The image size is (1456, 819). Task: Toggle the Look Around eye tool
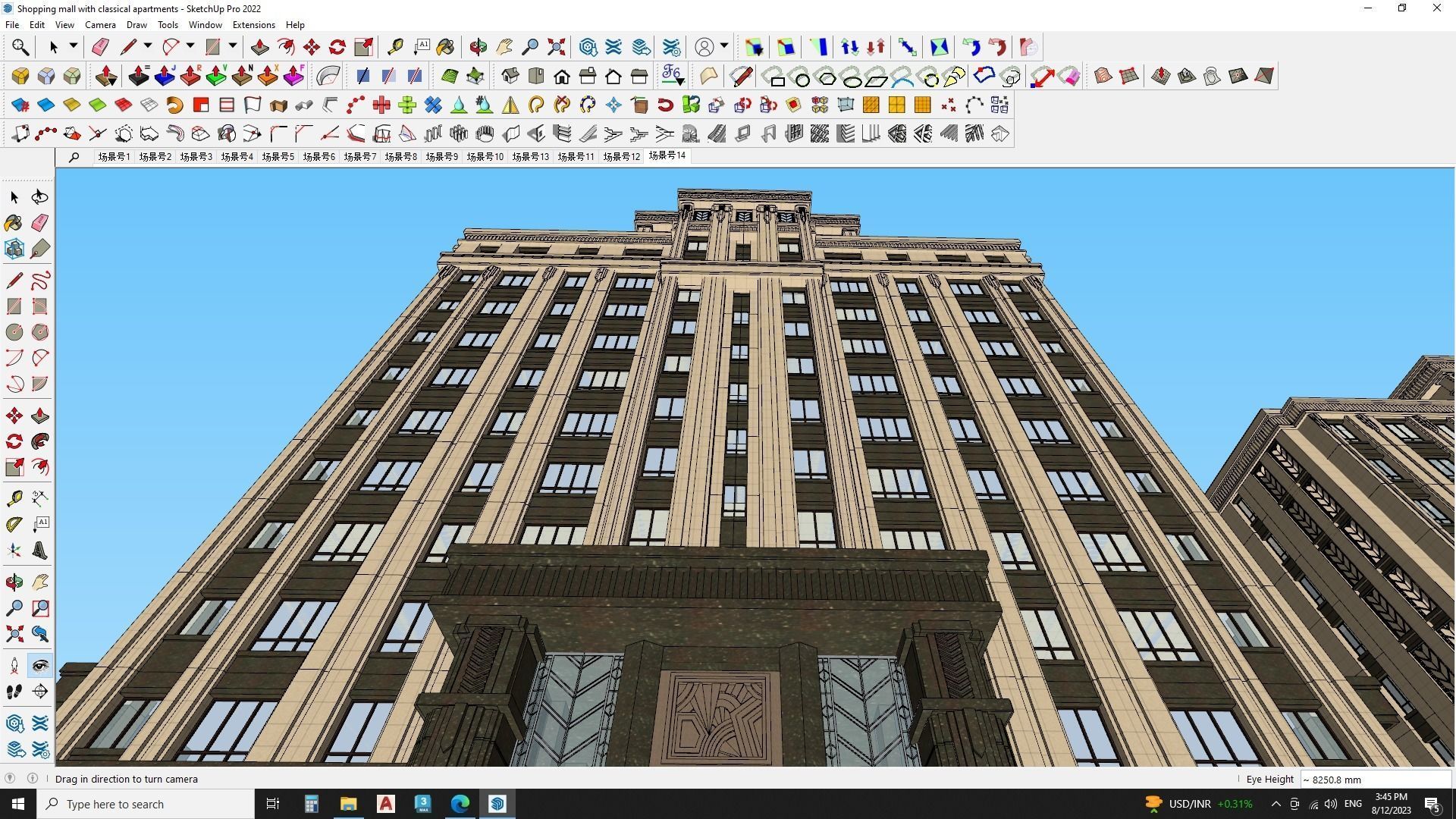(x=40, y=666)
